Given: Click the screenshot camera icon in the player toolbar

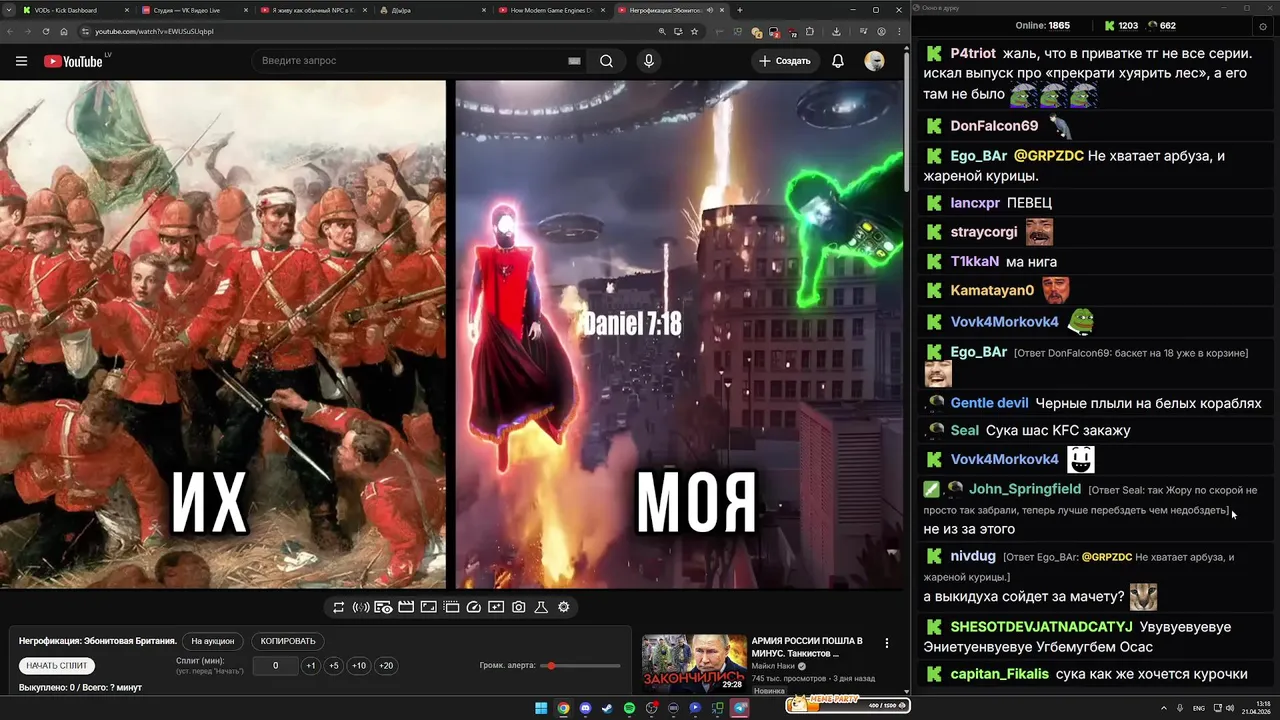Looking at the screenshot, I should point(519,607).
